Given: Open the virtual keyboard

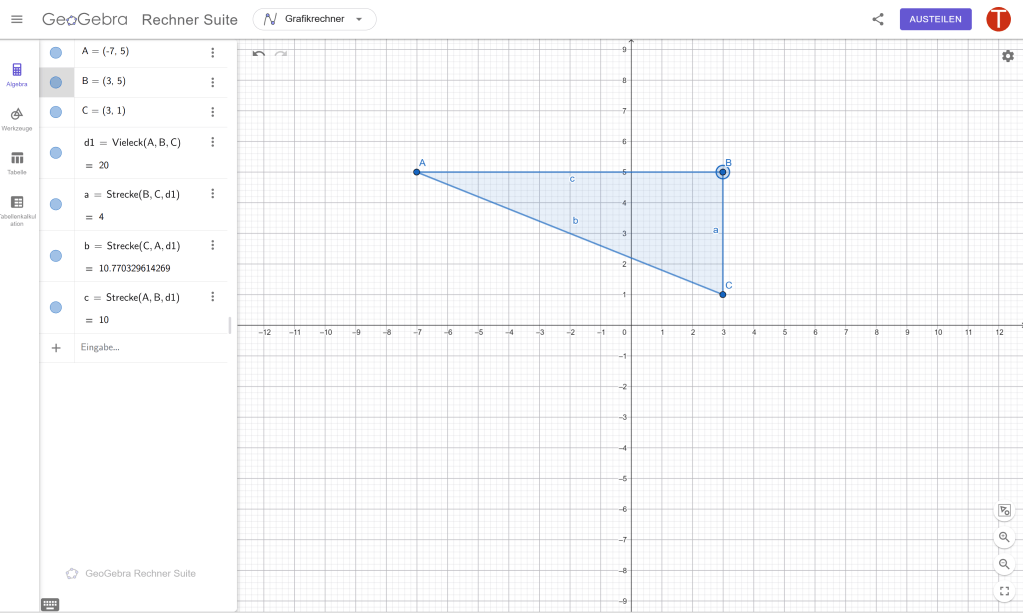Looking at the screenshot, I should [50, 604].
